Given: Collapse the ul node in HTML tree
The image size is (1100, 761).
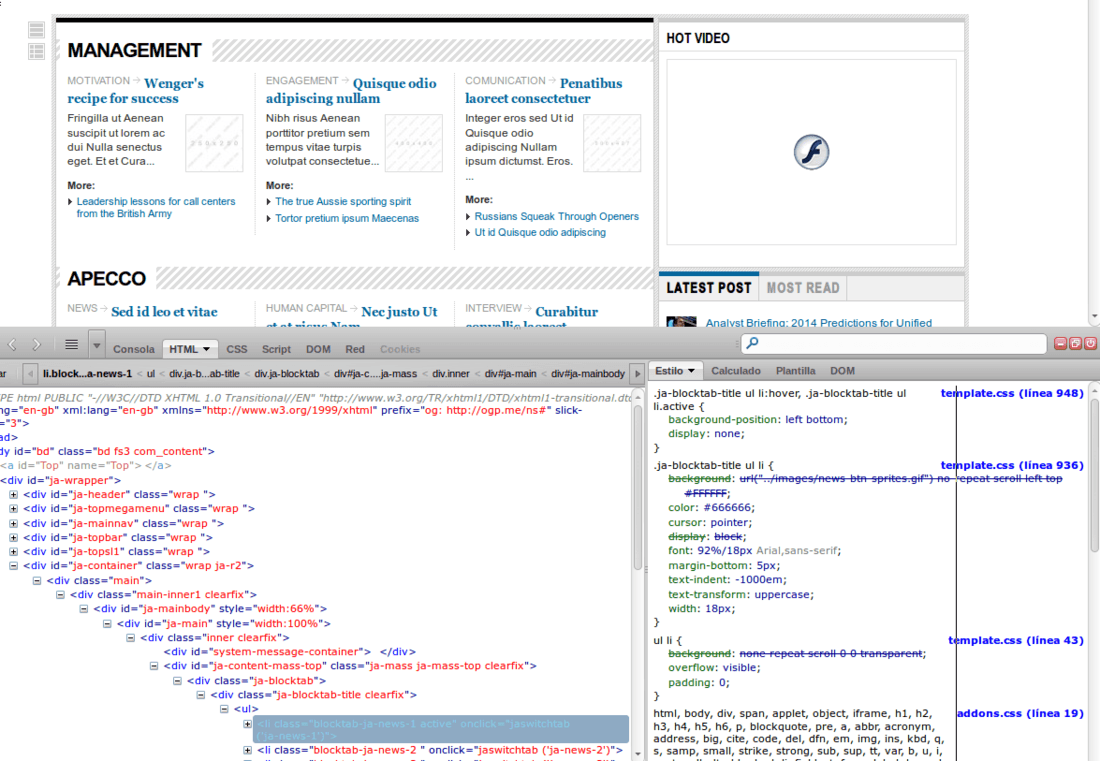Looking at the screenshot, I should pyautogui.click(x=224, y=709).
